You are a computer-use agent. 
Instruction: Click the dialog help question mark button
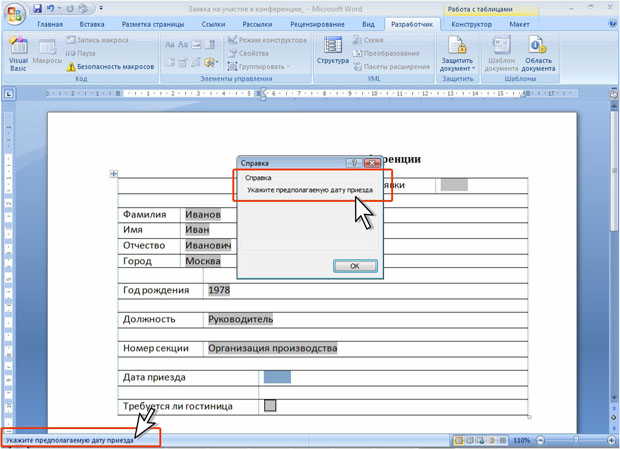(x=354, y=163)
